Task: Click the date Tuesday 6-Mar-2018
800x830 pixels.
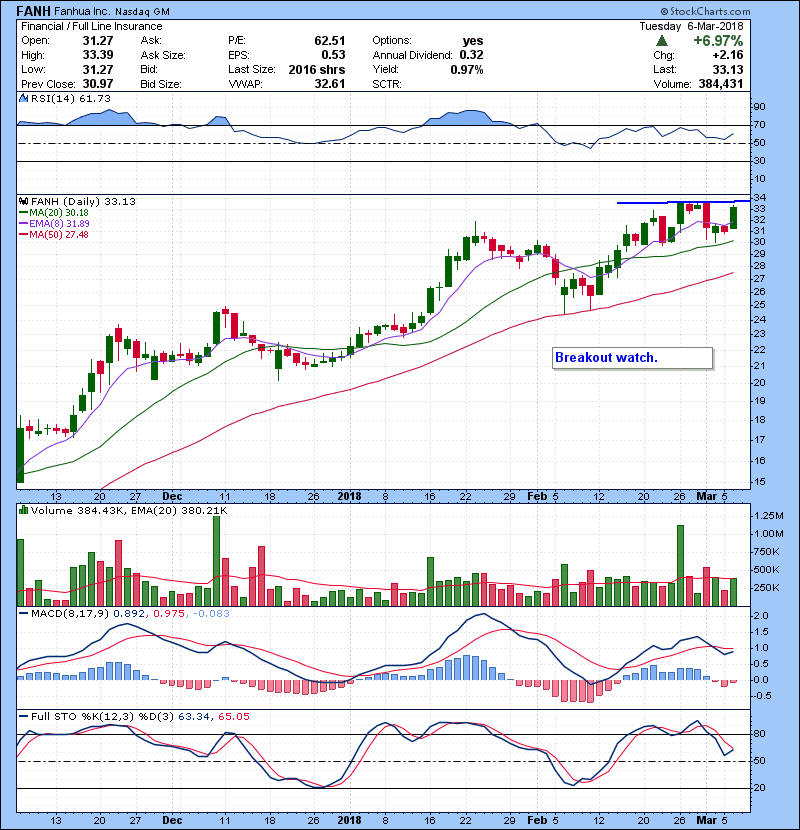Action: 691,26
